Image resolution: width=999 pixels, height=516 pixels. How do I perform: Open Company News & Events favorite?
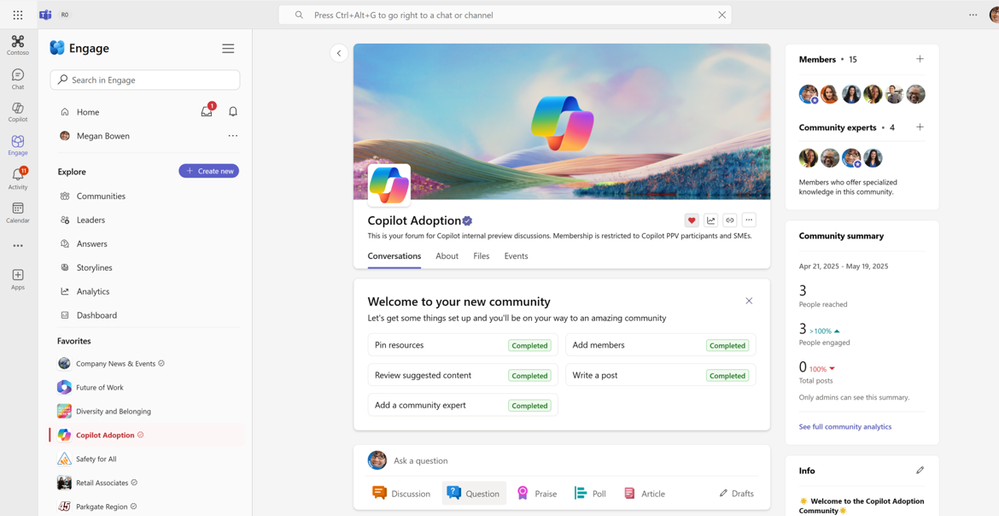click(x=115, y=363)
